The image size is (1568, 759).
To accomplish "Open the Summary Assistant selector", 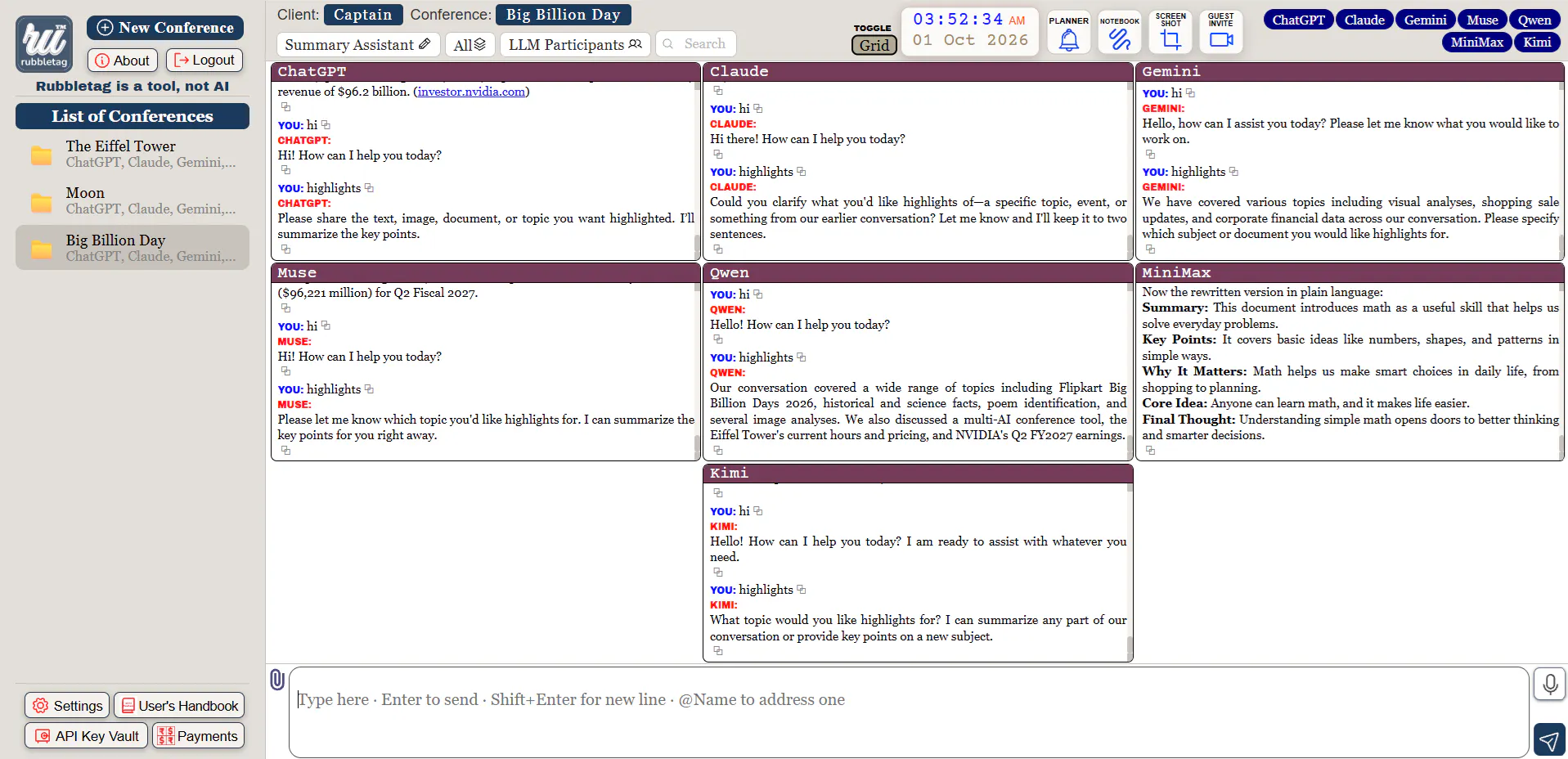I will [357, 44].
